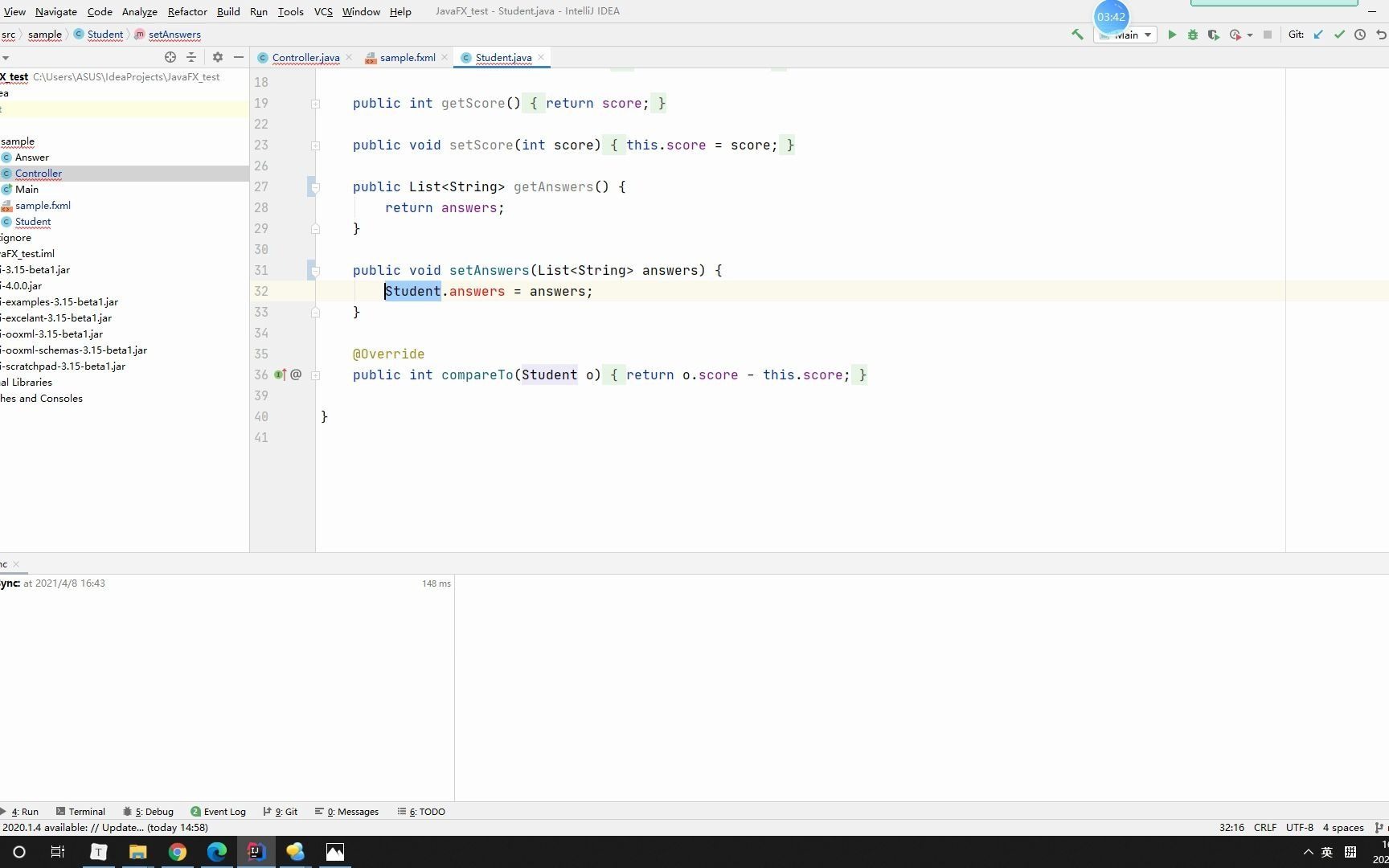The height and width of the screenshot is (868, 1389).
Task: Click Git Rollback arrow icon
Action: coord(1381,35)
